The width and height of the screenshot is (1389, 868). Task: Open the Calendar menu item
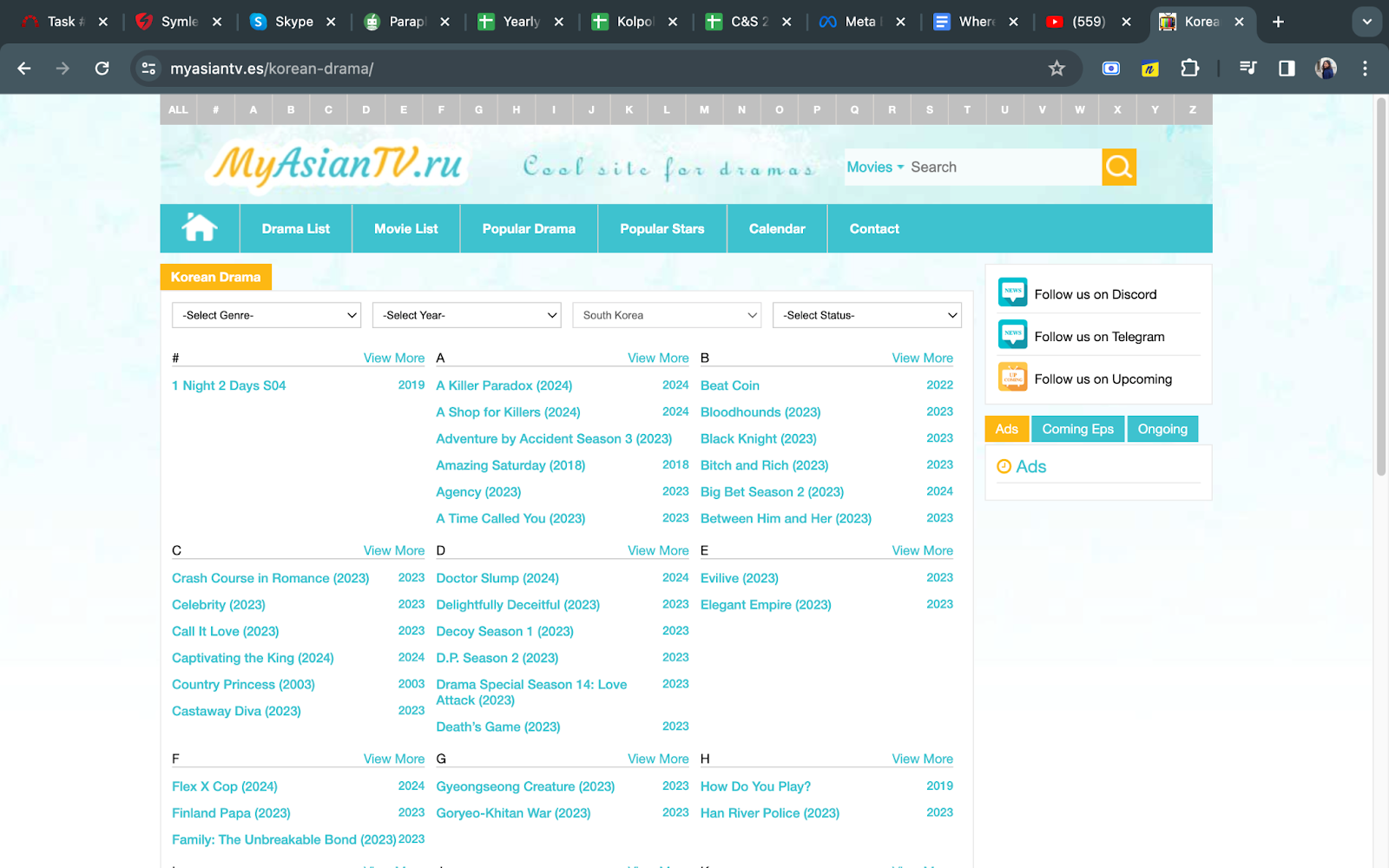coord(777,229)
